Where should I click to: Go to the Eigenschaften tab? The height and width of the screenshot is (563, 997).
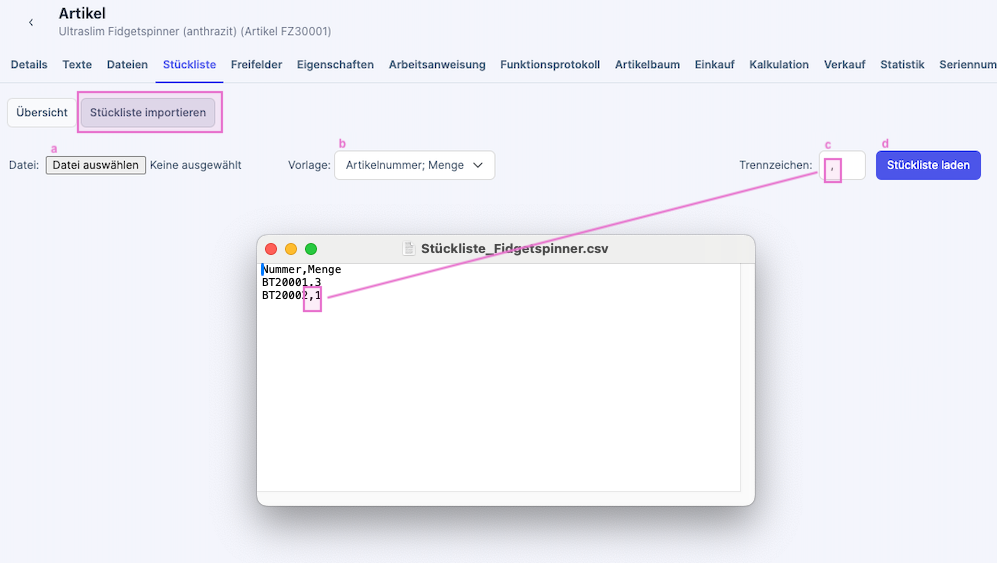click(335, 65)
